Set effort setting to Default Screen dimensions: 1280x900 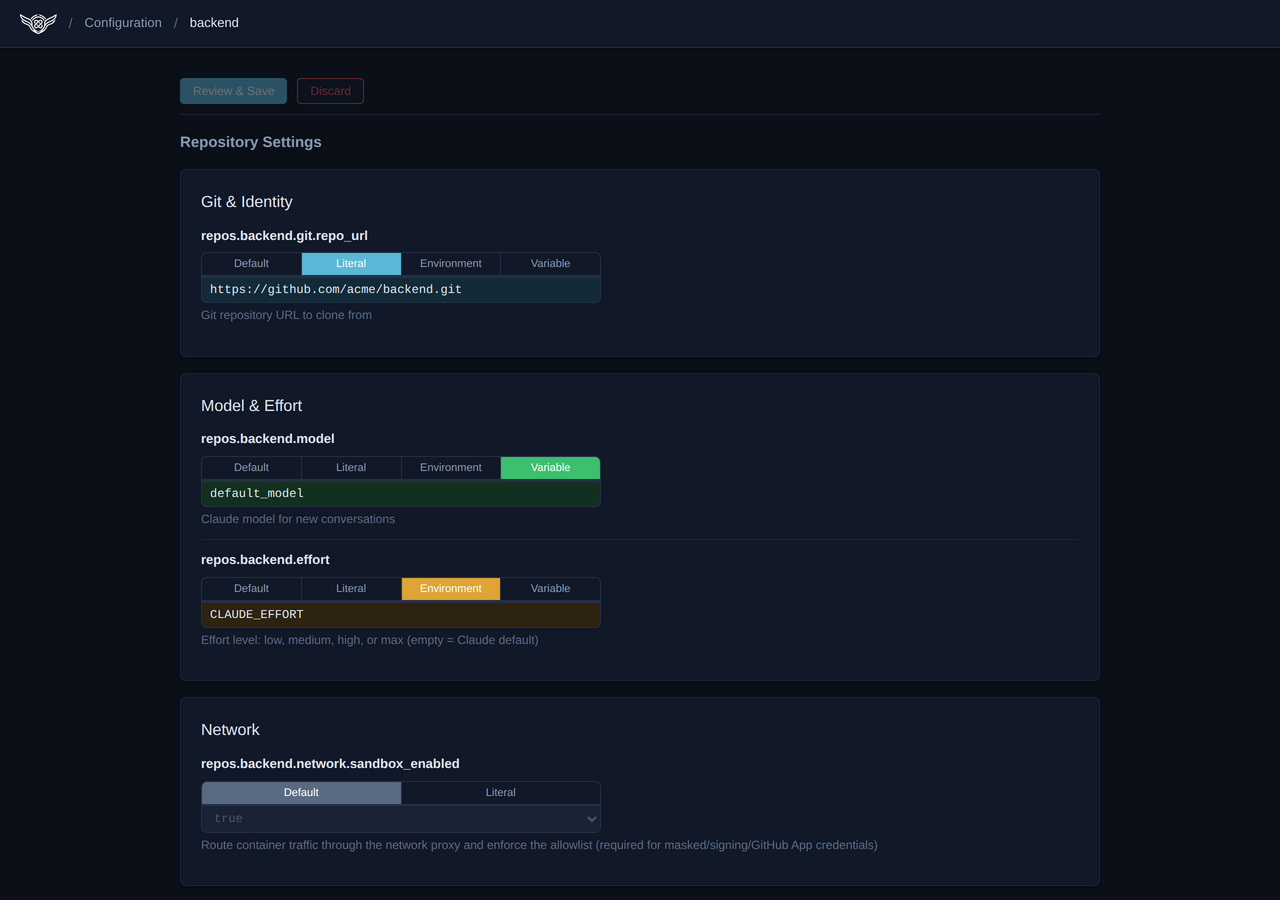(251, 589)
